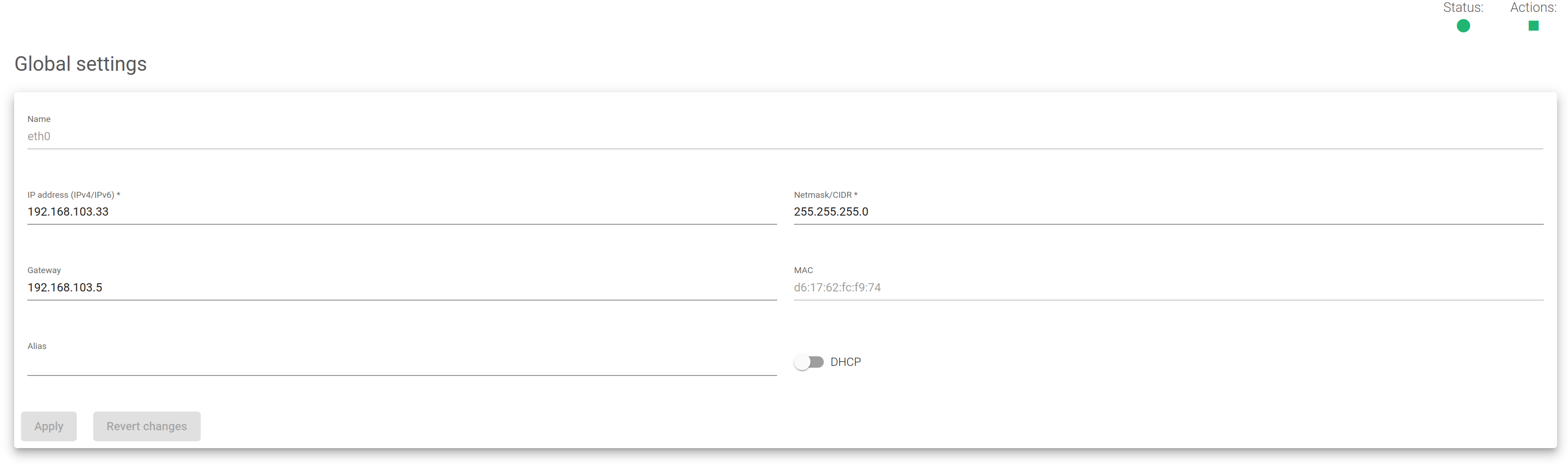Click the "Actions:" label text
The height and width of the screenshot is (465, 1568).
click(x=1533, y=7)
